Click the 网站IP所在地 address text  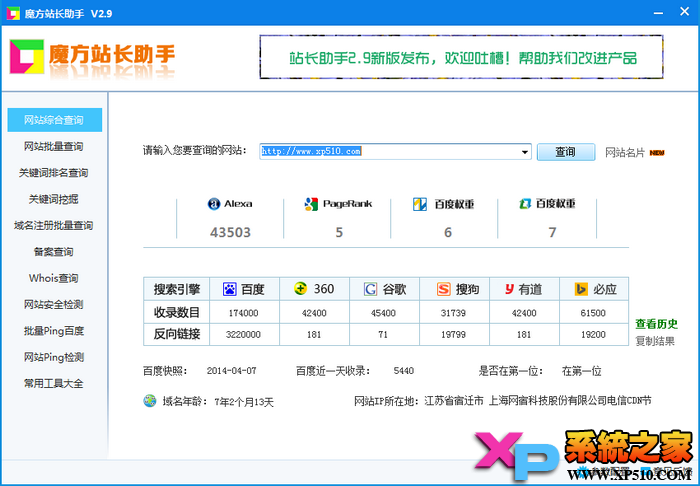[538, 401]
